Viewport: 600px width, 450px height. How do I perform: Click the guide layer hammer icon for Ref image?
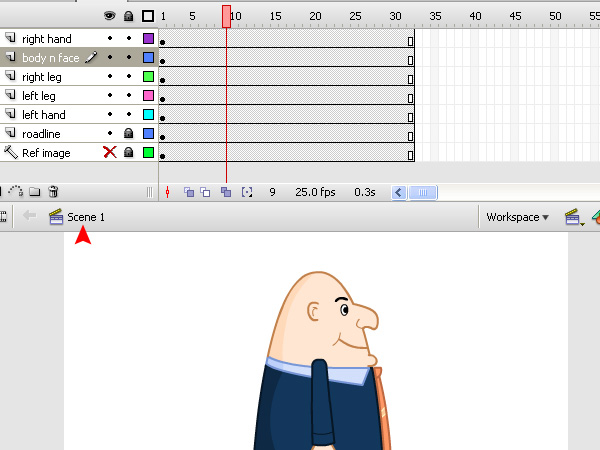coord(11,152)
